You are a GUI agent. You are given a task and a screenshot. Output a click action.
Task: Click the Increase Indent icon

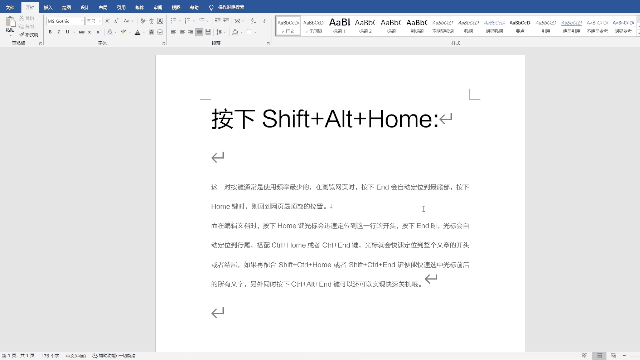click(x=226, y=20)
